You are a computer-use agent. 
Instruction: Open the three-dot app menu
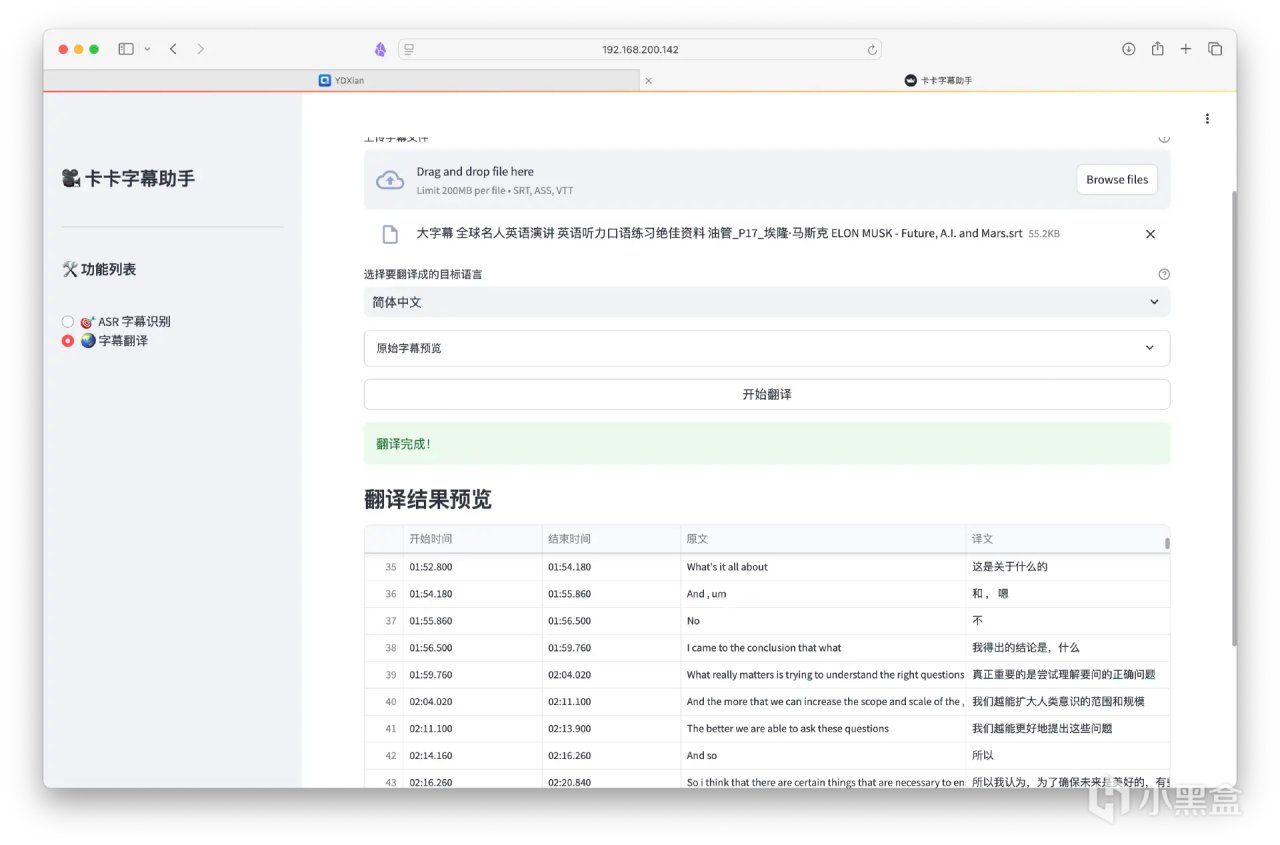point(1207,119)
